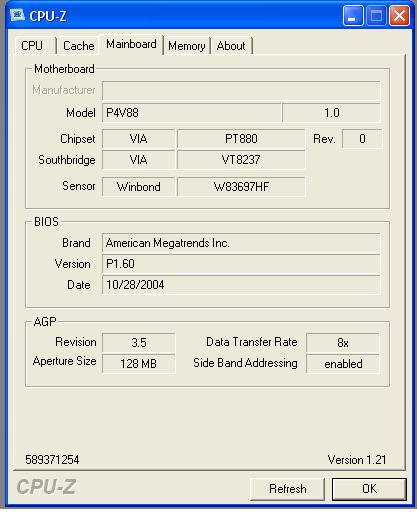417x512 pixels.
Task: Click the chipset Rev. value 0
Action: pos(362,139)
